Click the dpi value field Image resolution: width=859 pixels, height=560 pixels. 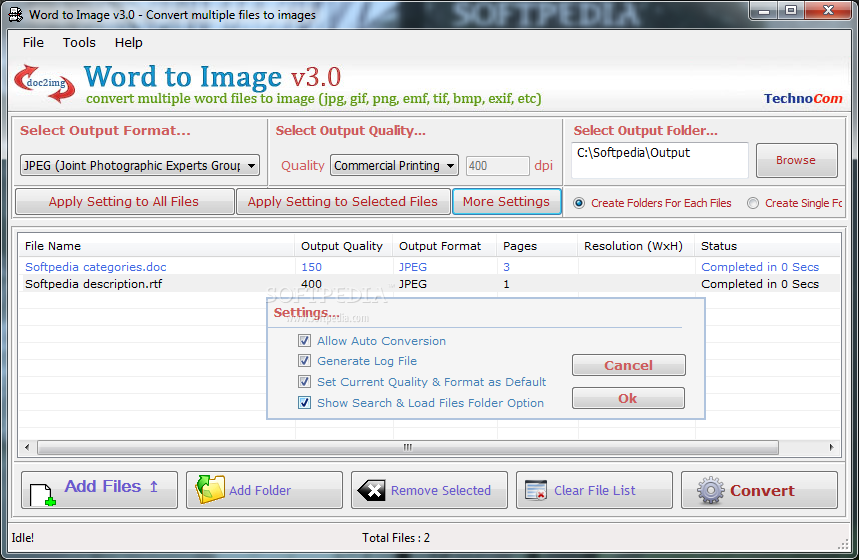(x=497, y=165)
